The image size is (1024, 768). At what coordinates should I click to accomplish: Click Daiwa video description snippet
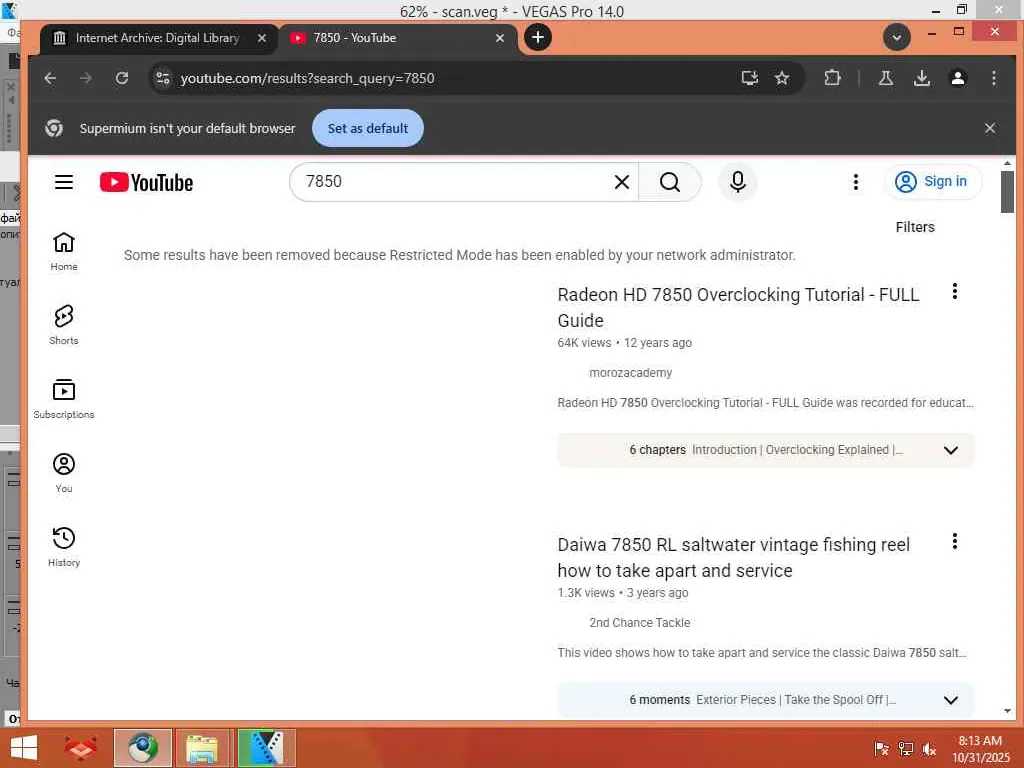coord(762,653)
